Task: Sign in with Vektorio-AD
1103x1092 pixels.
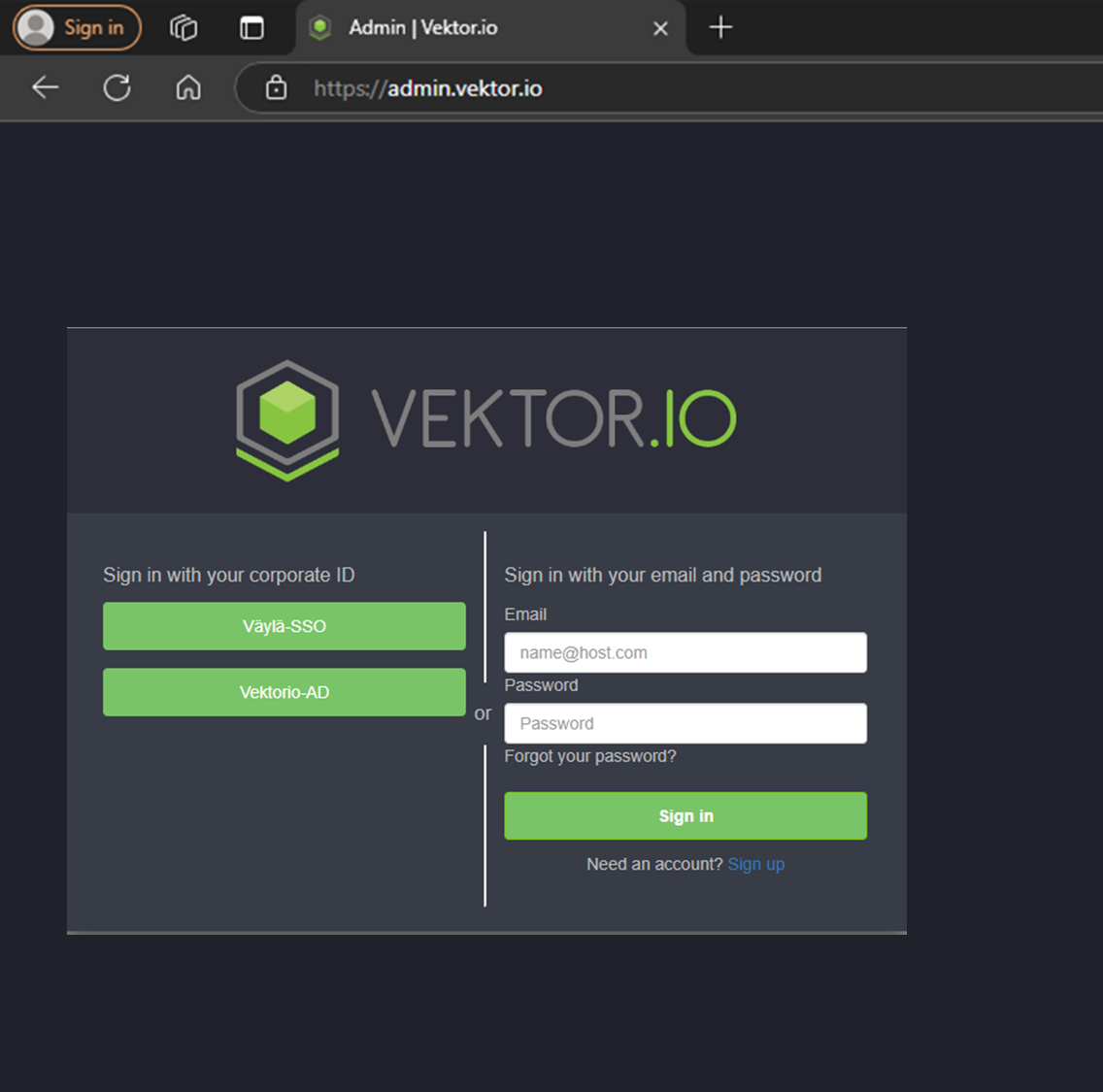Action: coord(284,692)
